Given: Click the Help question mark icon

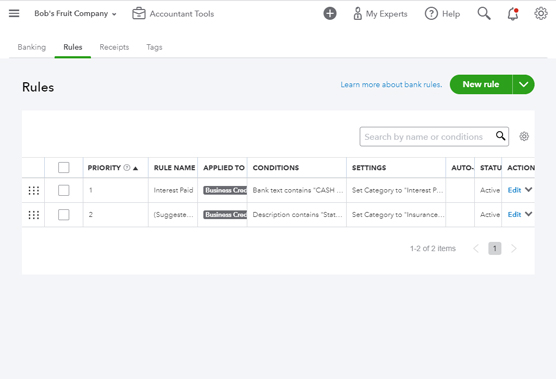Looking at the screenshot, I should tap(431, 13).
